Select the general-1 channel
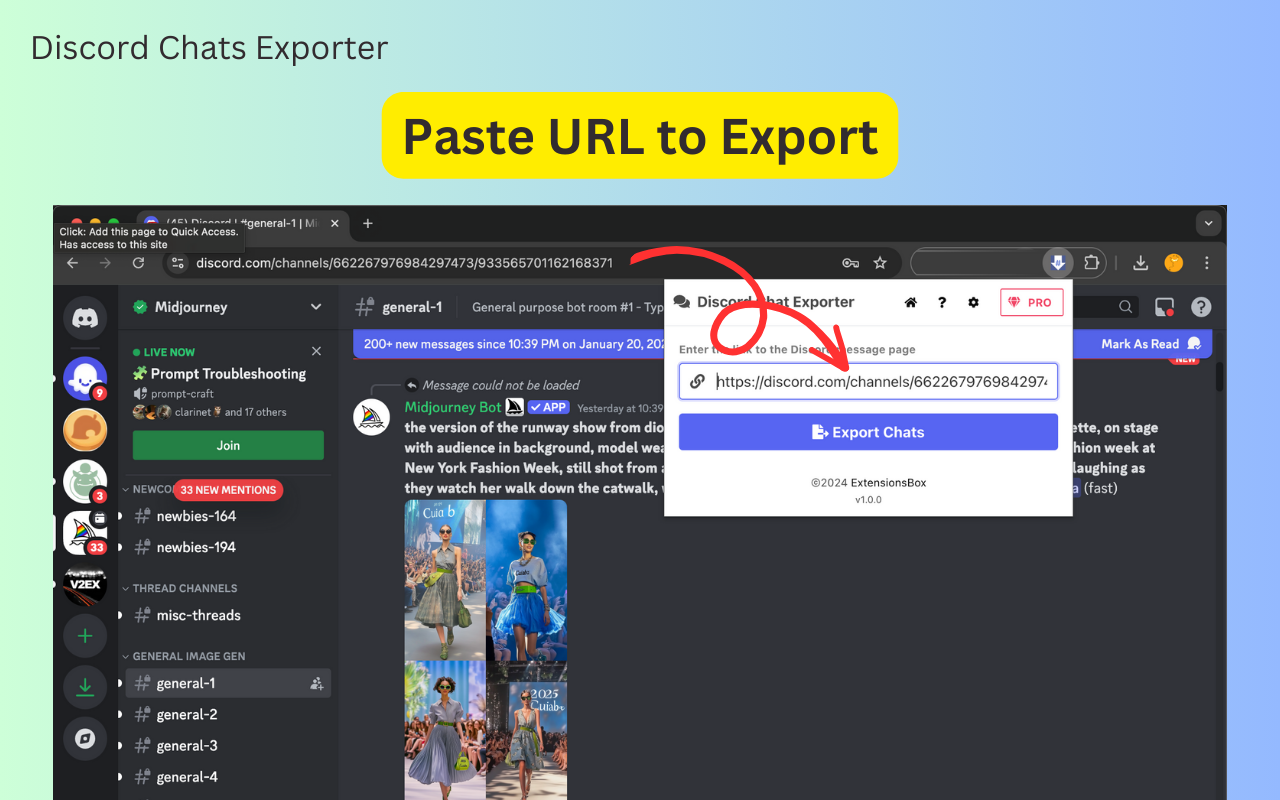 pyautogui.click(x=226, y=684)
